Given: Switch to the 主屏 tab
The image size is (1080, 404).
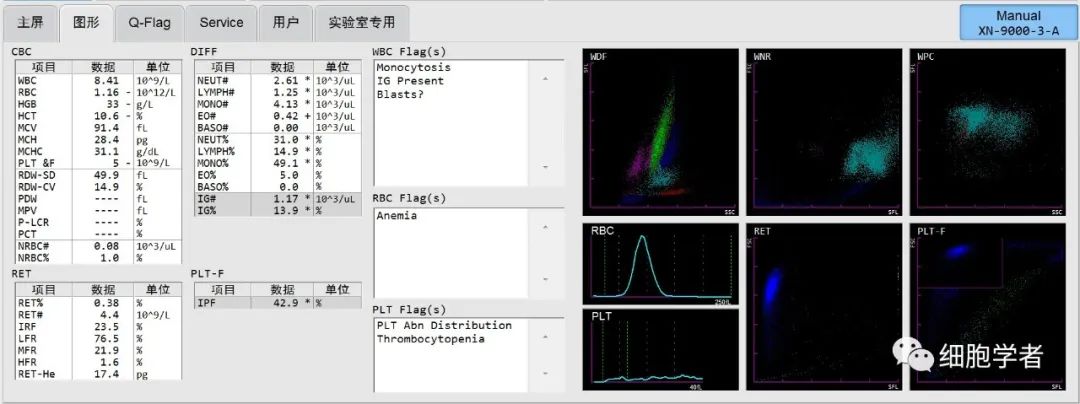Looking at the screenshot, I should coord(30,22).
